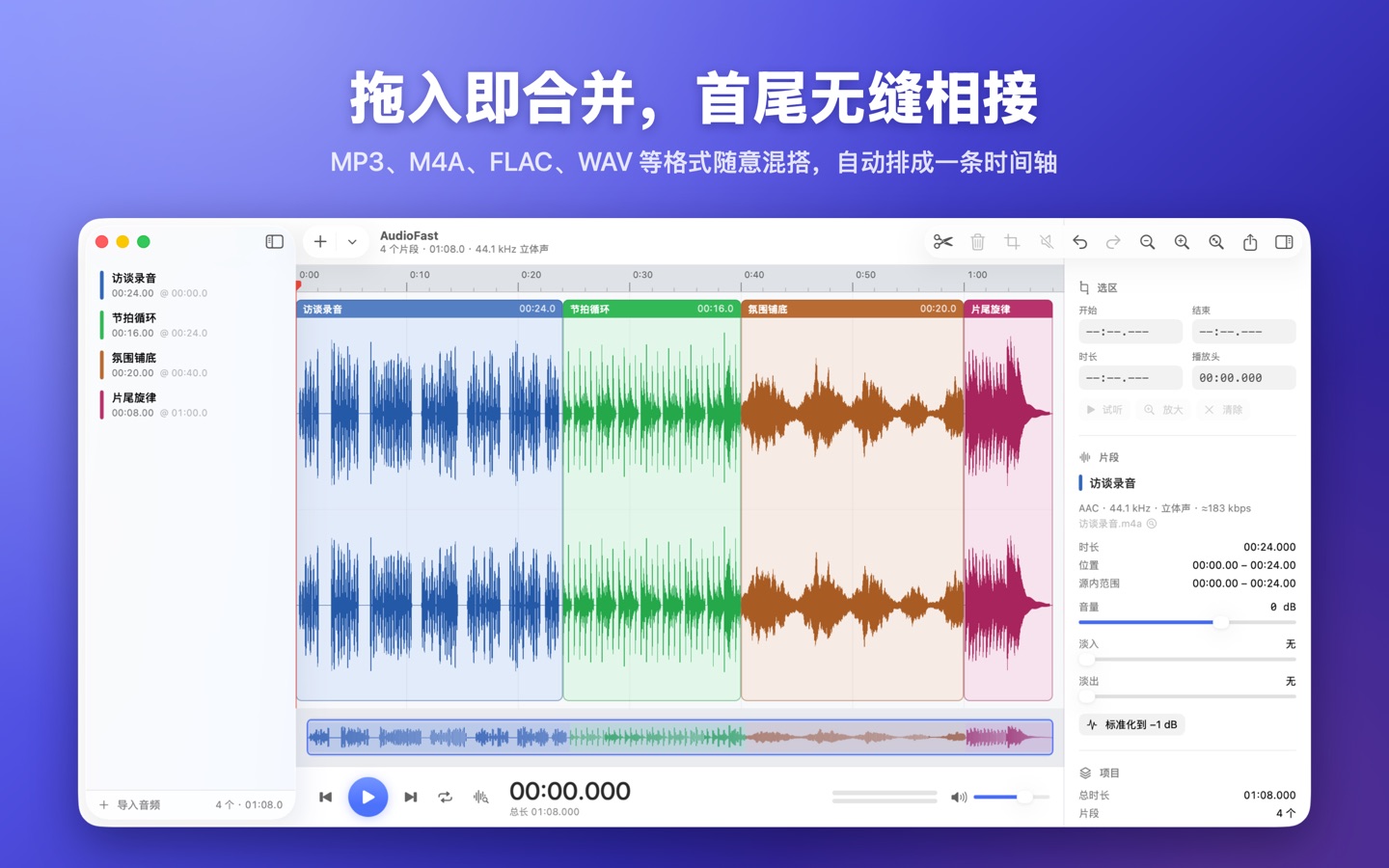This screenshot has width=1389, height=868.
Task: Click the orange 氛围铺底 clip header on timeline
Action: (x=853, y=310)
